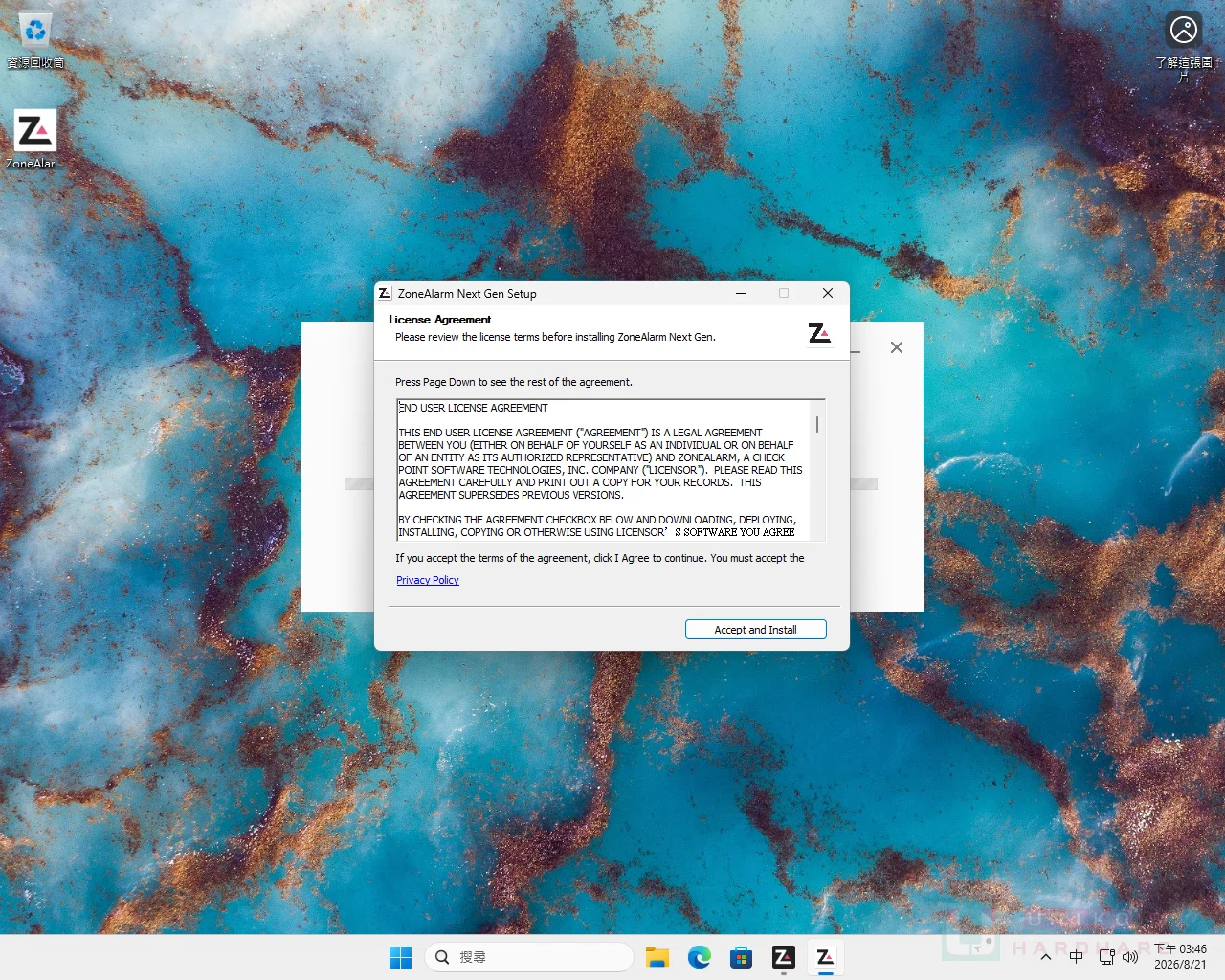The image size is (1225, 980).
Task: Select the Recycle Bin desktop icon
Action: (35, 40)
